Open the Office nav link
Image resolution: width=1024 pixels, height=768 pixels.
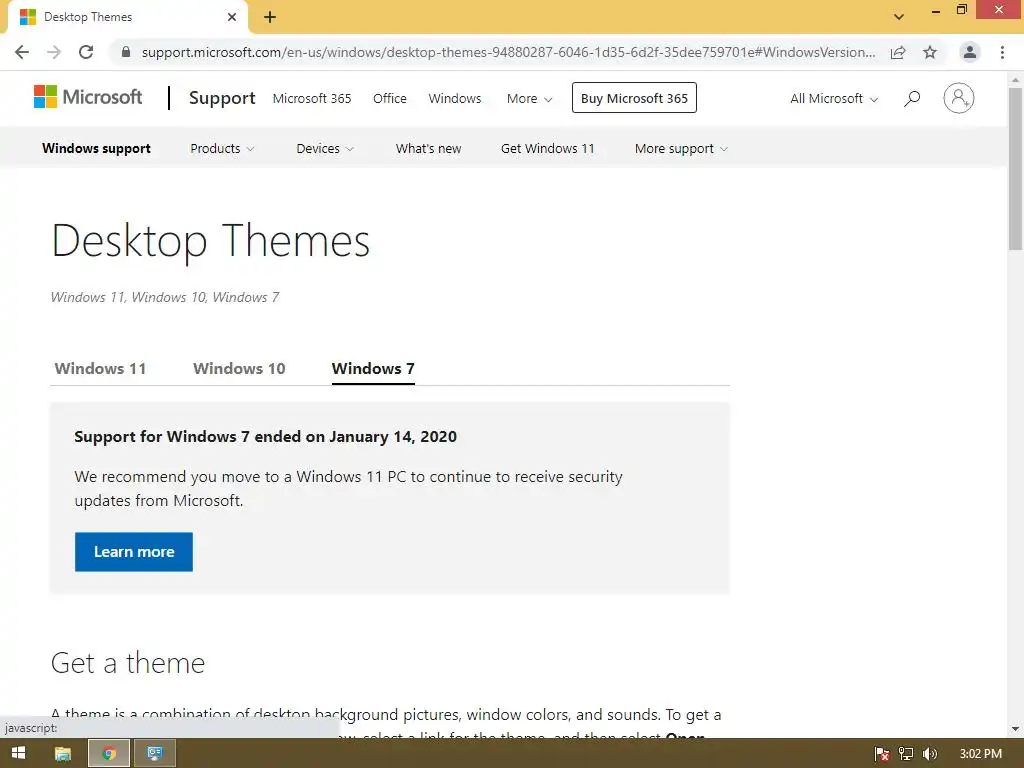tap(390, 99)
